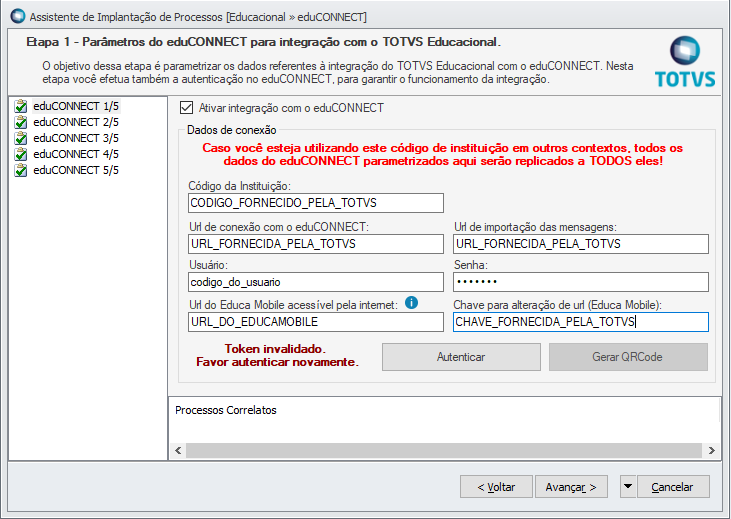This screenshot has width=731, height=519.
Task: Click the checklist icon beside eduCONNECT 5/5
Action: (x=21, y=170)
